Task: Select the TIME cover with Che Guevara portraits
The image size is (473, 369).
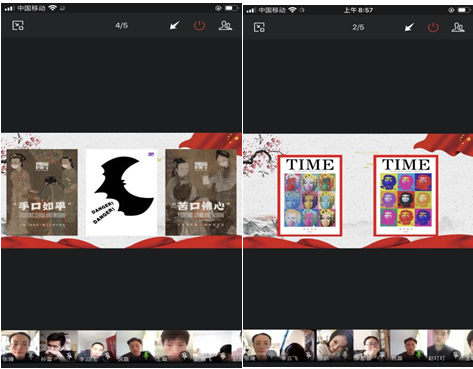Action: (406, 196)
